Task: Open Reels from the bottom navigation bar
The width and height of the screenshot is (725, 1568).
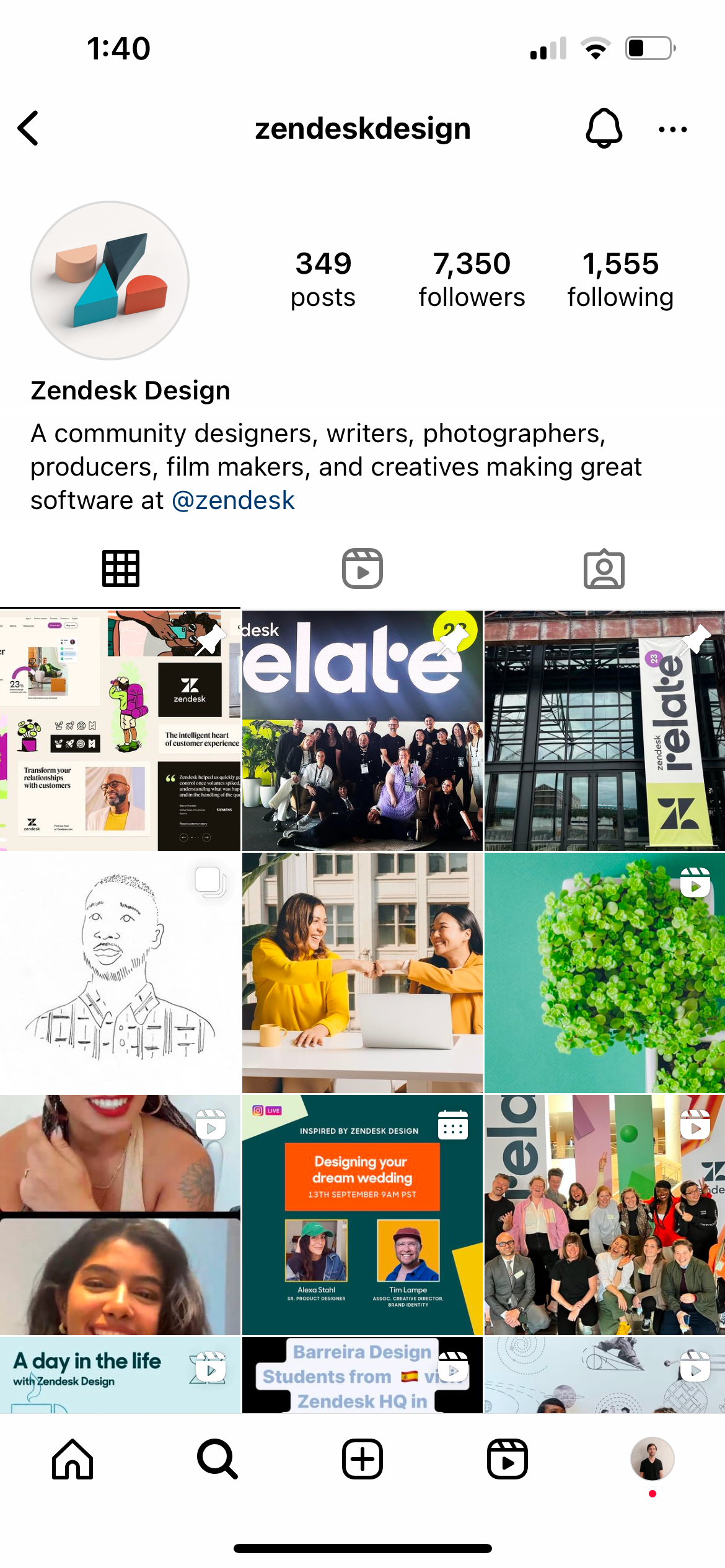Action: pyautogui.click(x=507, y=1459)
